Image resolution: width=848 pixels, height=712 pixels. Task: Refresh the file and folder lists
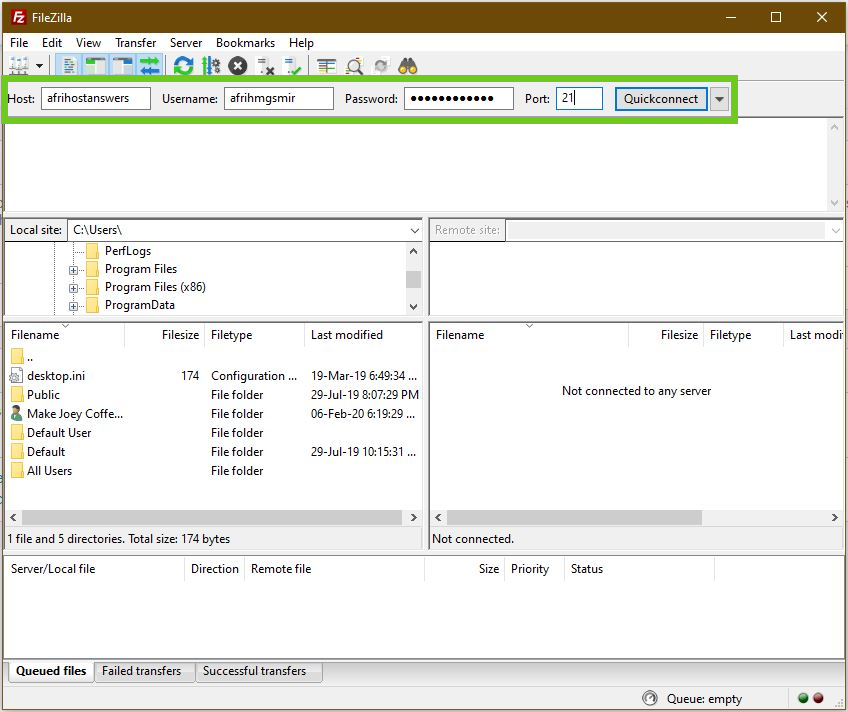pyautogui.click(x=183, y=65)
